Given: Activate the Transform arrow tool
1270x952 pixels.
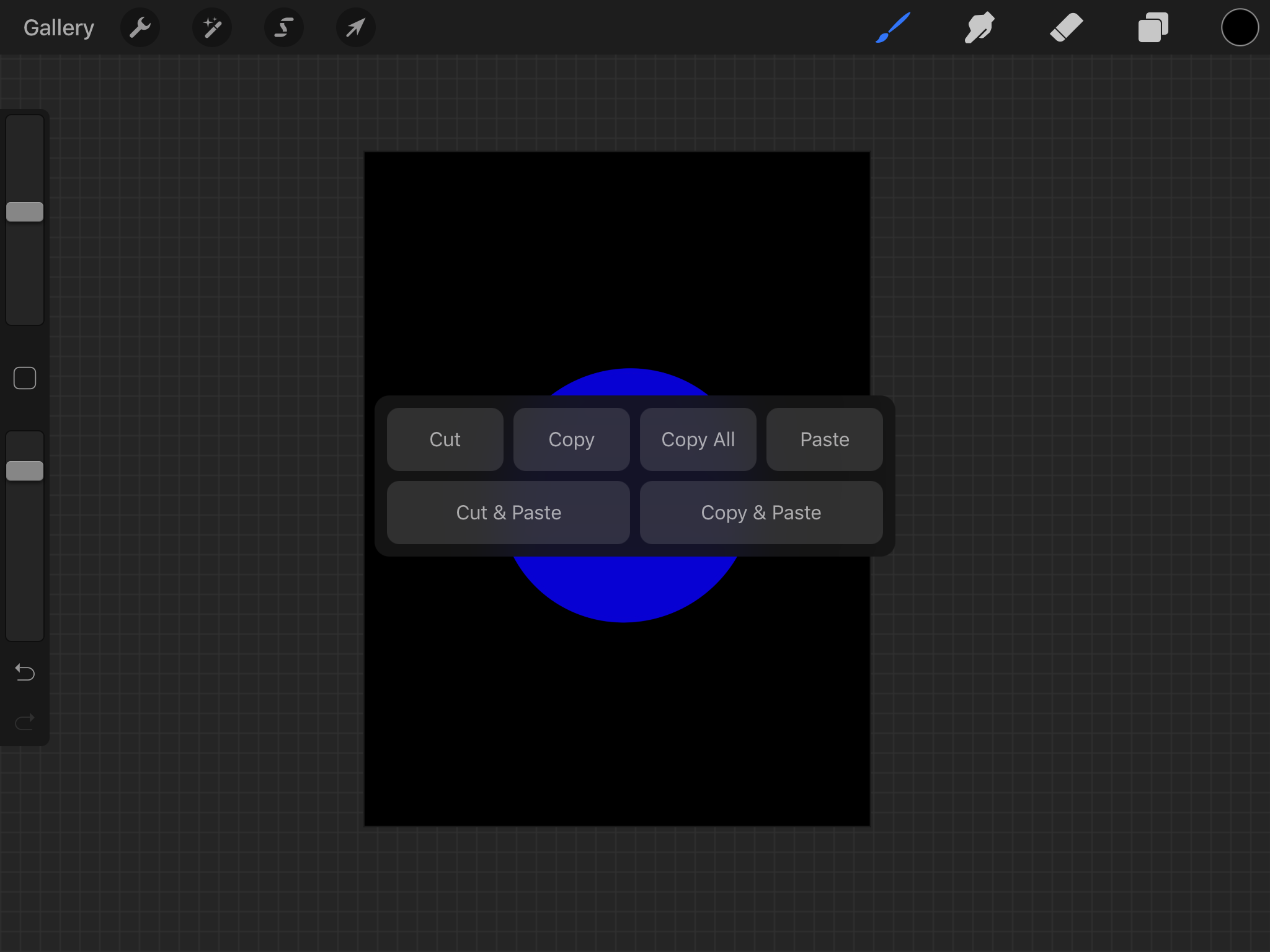Looking at the screenshot, I should [x=355, y=28].
